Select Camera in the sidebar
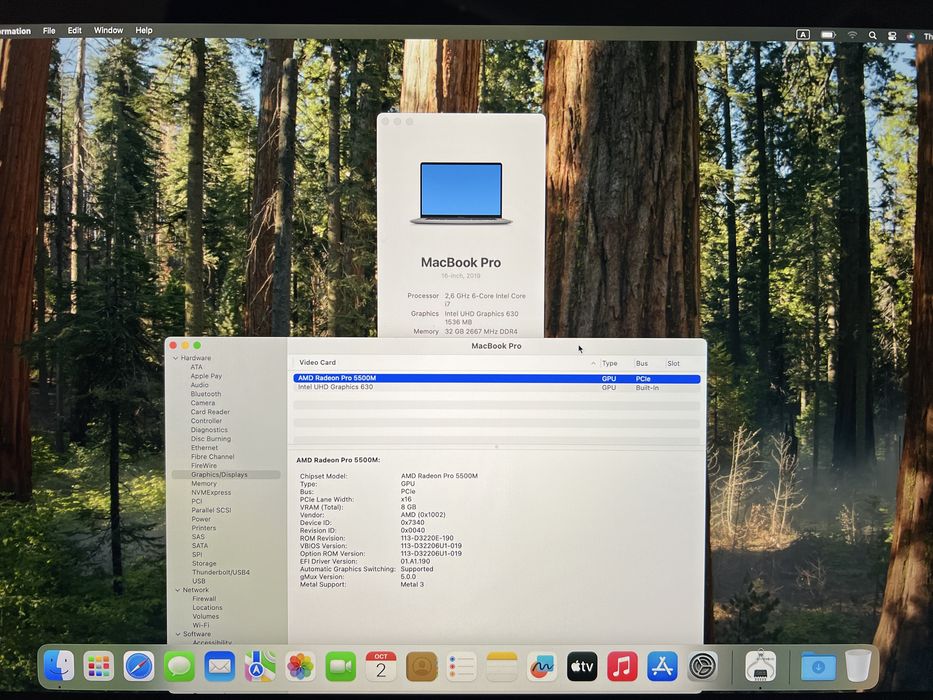This screenshot has height=700, width=933. (x=203, y=403)
